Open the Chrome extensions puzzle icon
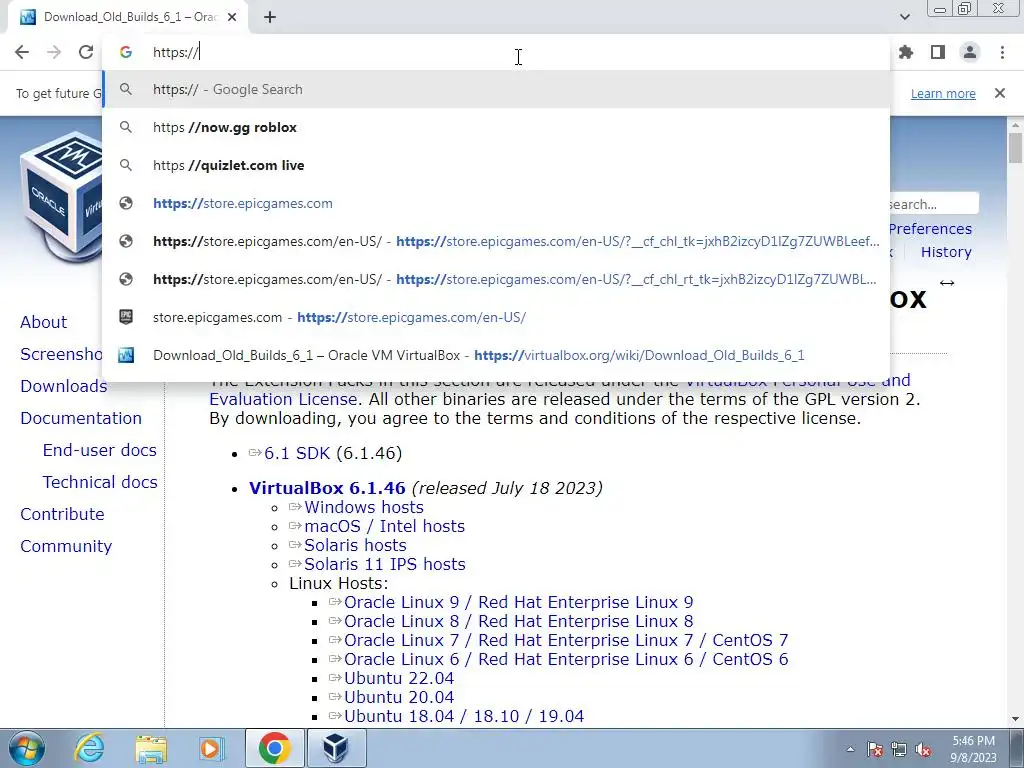Image resolution: width=1024 pixels, height=768 pixels. tap(906, 52)
